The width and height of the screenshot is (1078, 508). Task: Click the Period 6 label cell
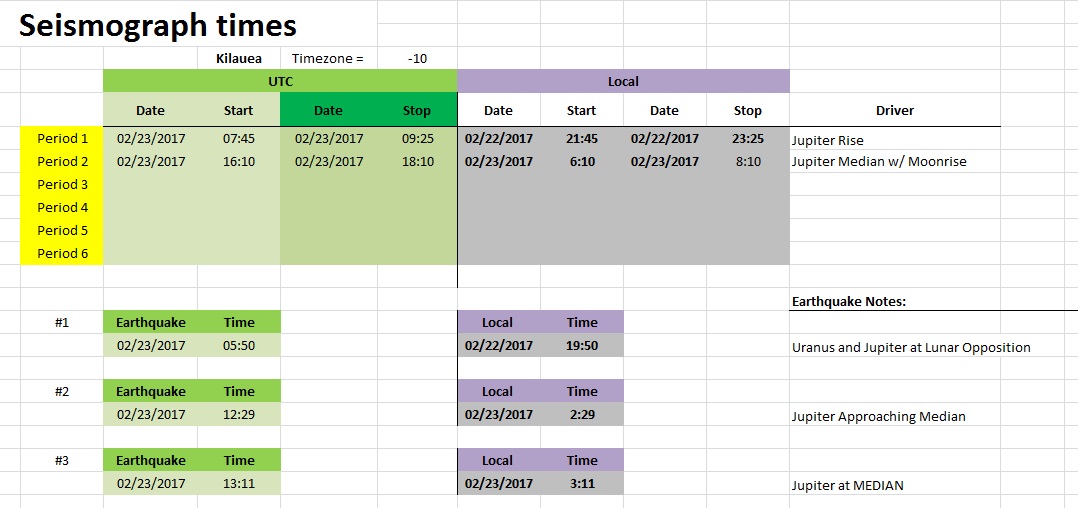point(62,253)
